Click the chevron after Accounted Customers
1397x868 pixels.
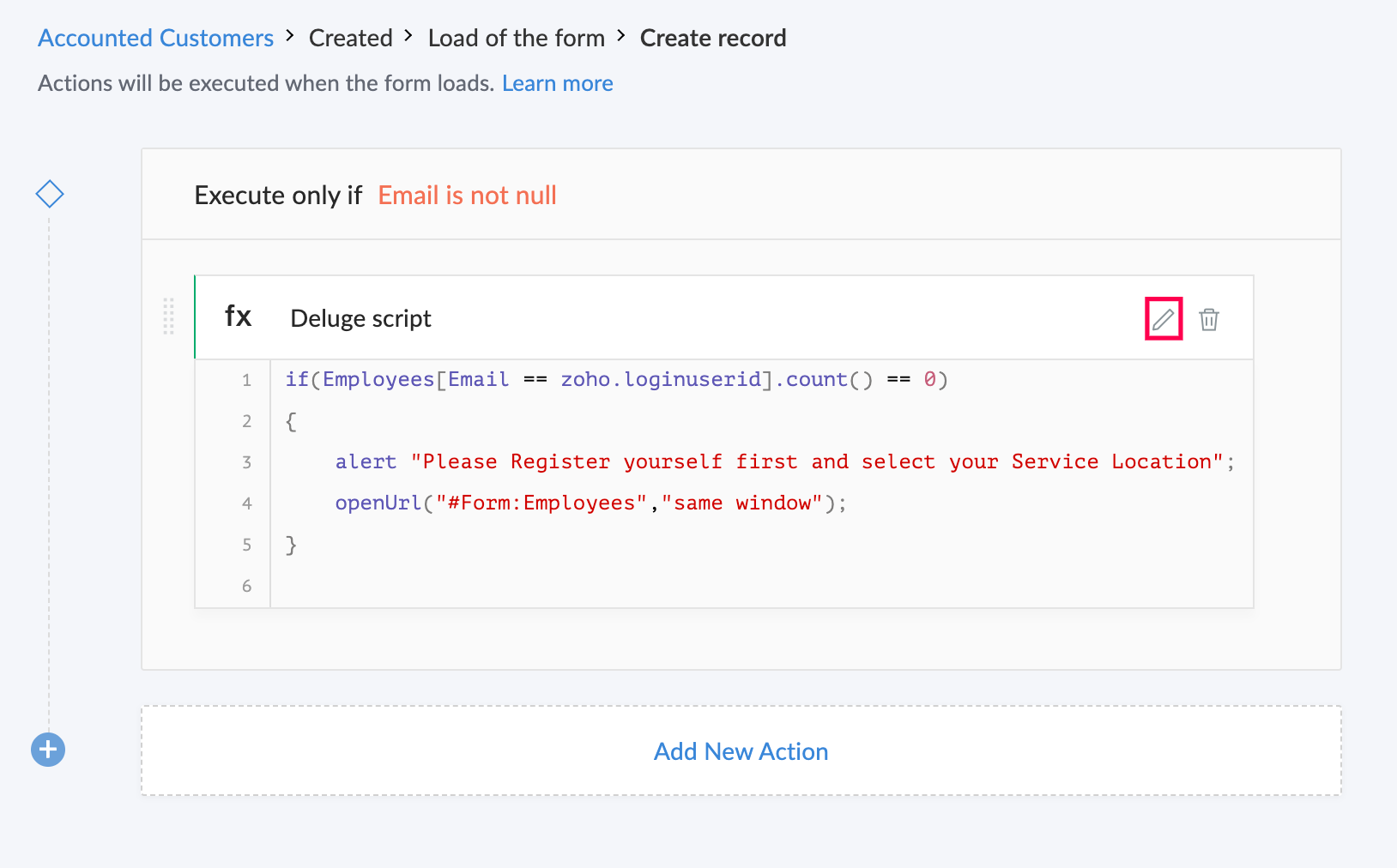(x=291, y=36)
